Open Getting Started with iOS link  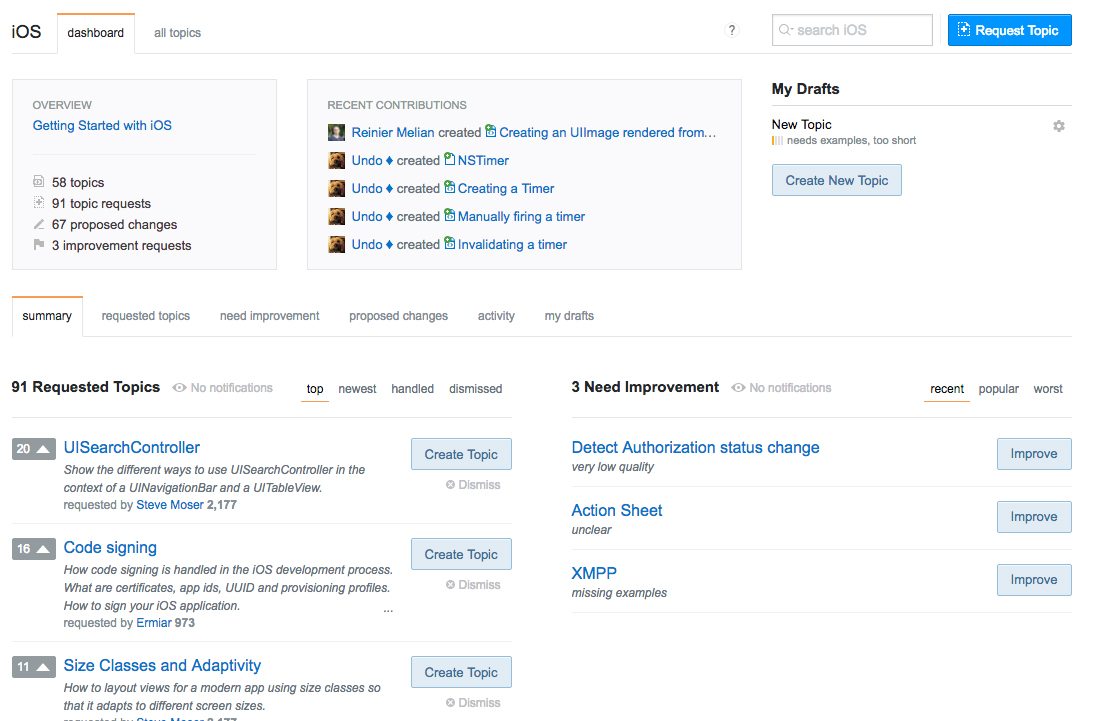102,126
